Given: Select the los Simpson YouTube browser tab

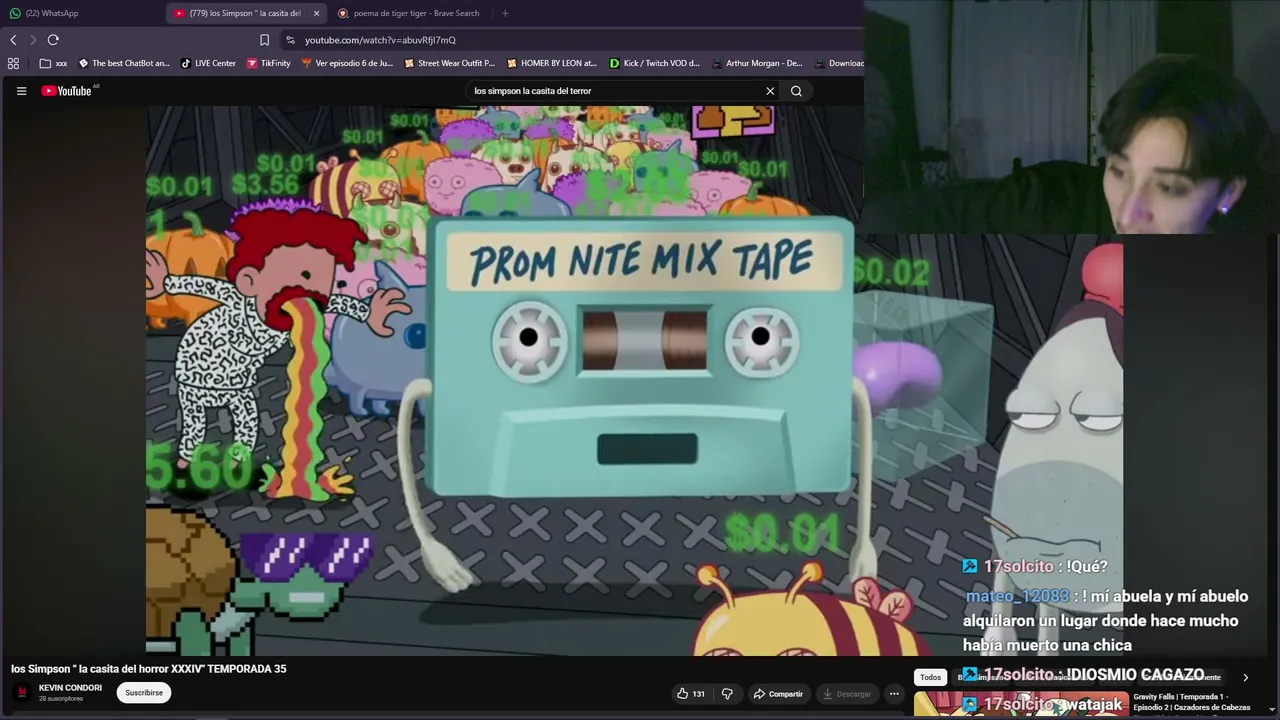Looking at the screenshot, I should [245, 13].
